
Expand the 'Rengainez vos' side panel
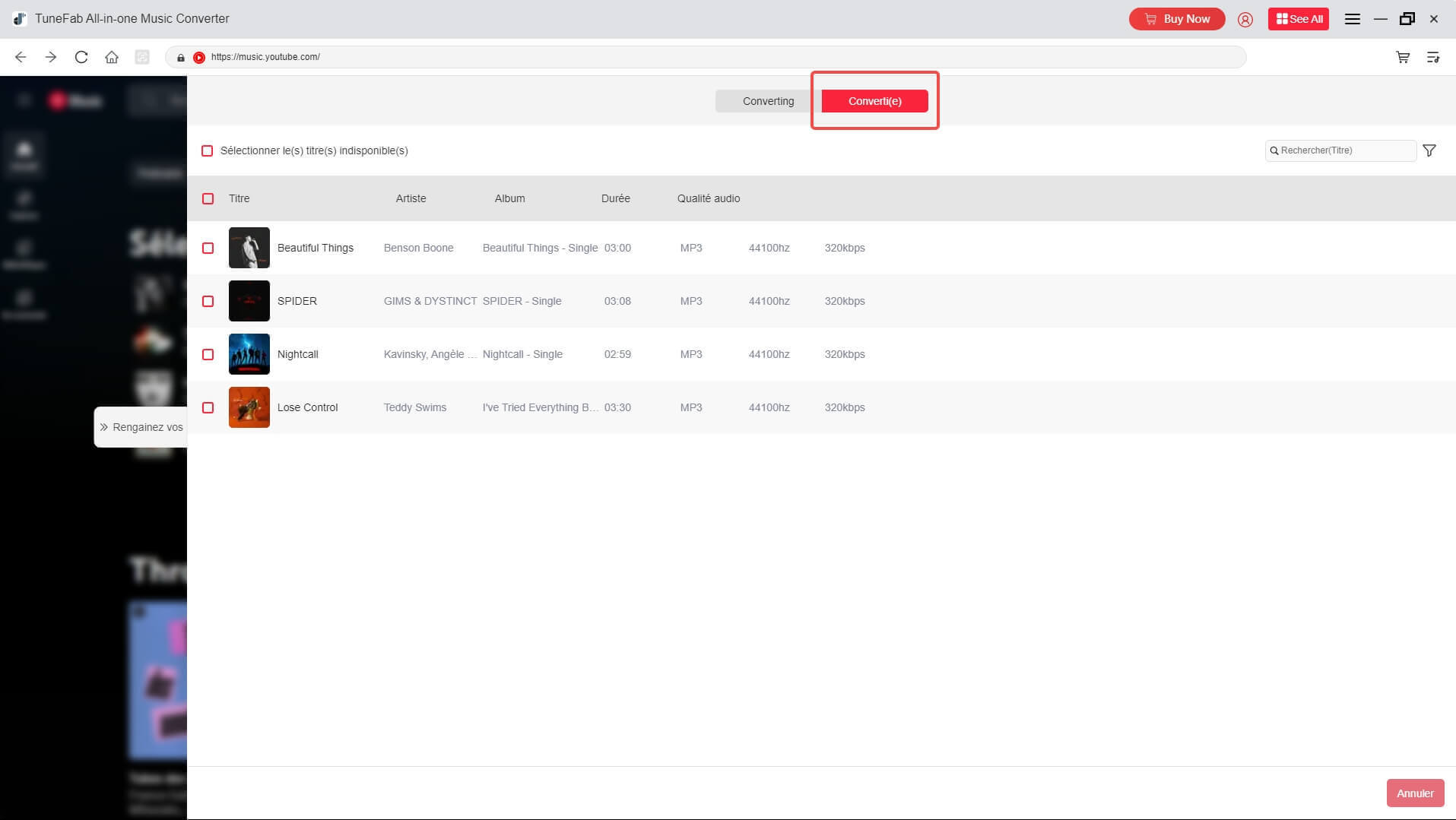click(141, 427)
